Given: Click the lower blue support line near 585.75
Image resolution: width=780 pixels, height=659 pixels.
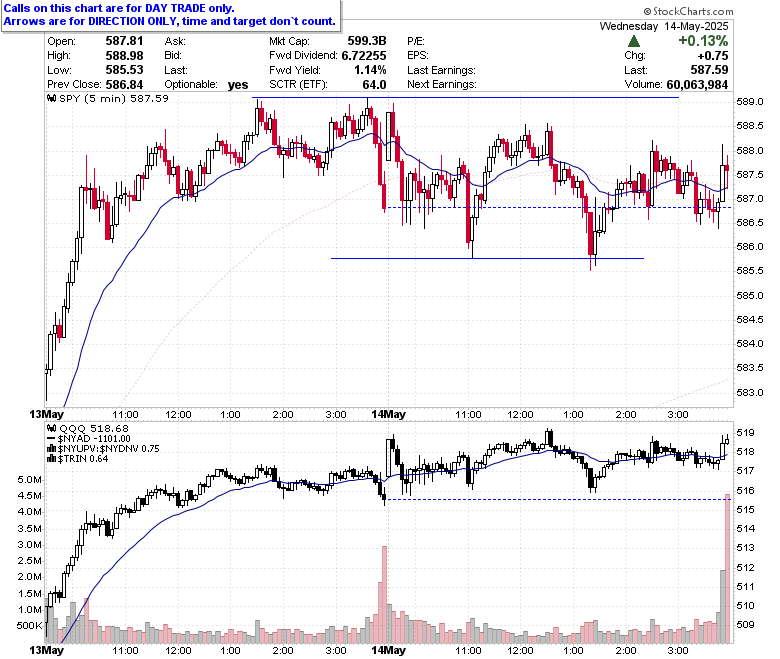Looking at the screenshot, I should (488, 259).
